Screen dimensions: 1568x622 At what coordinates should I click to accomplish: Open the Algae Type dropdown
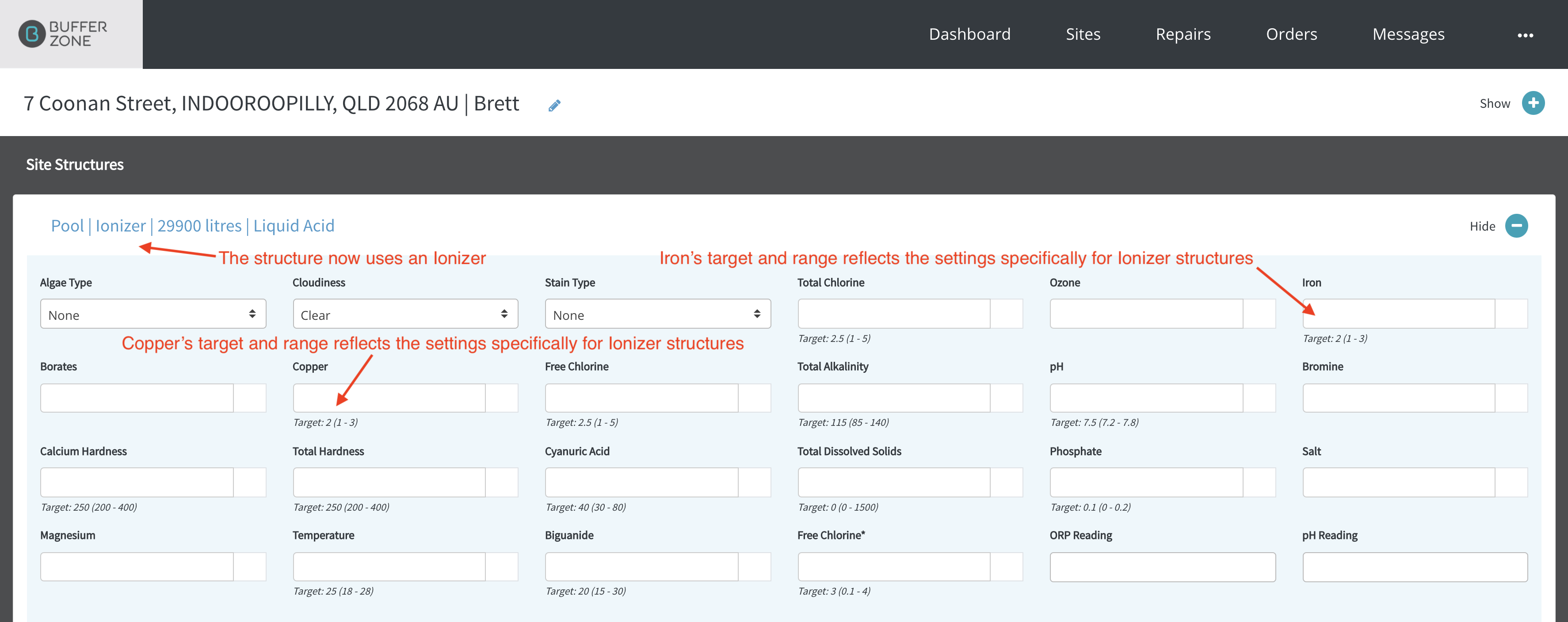pos(153,314)
